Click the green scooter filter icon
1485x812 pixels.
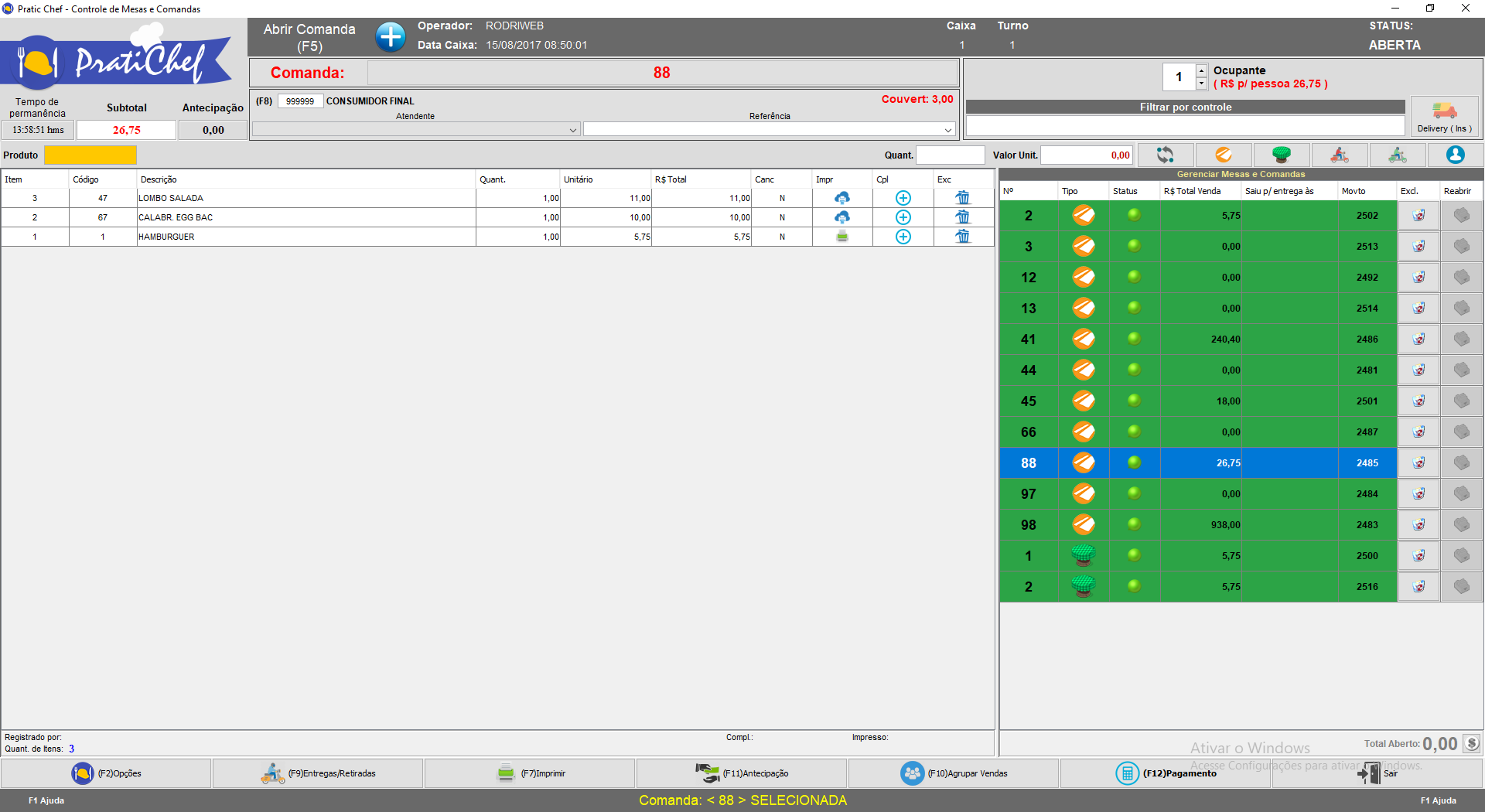click(x=1397, y=155)
